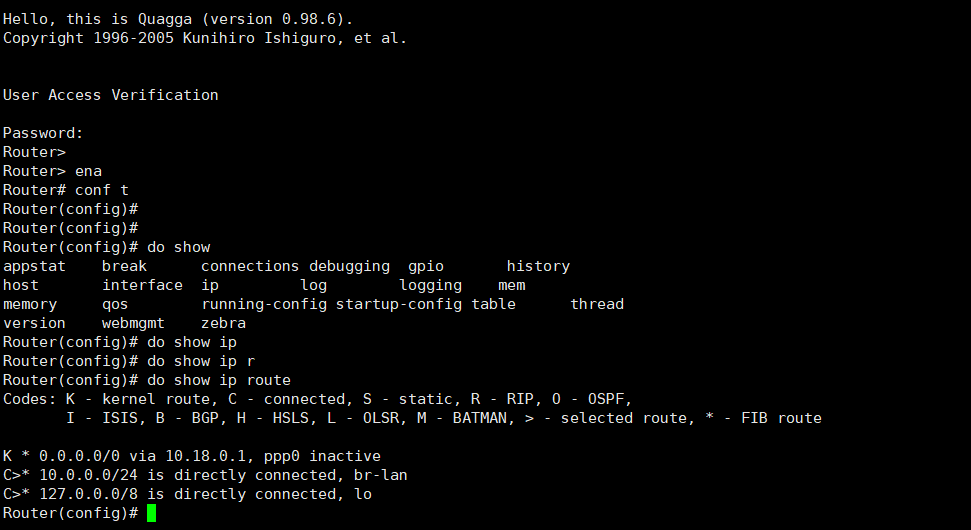
Task: Click the 'running-config' command option
Action: pos(264,304)
